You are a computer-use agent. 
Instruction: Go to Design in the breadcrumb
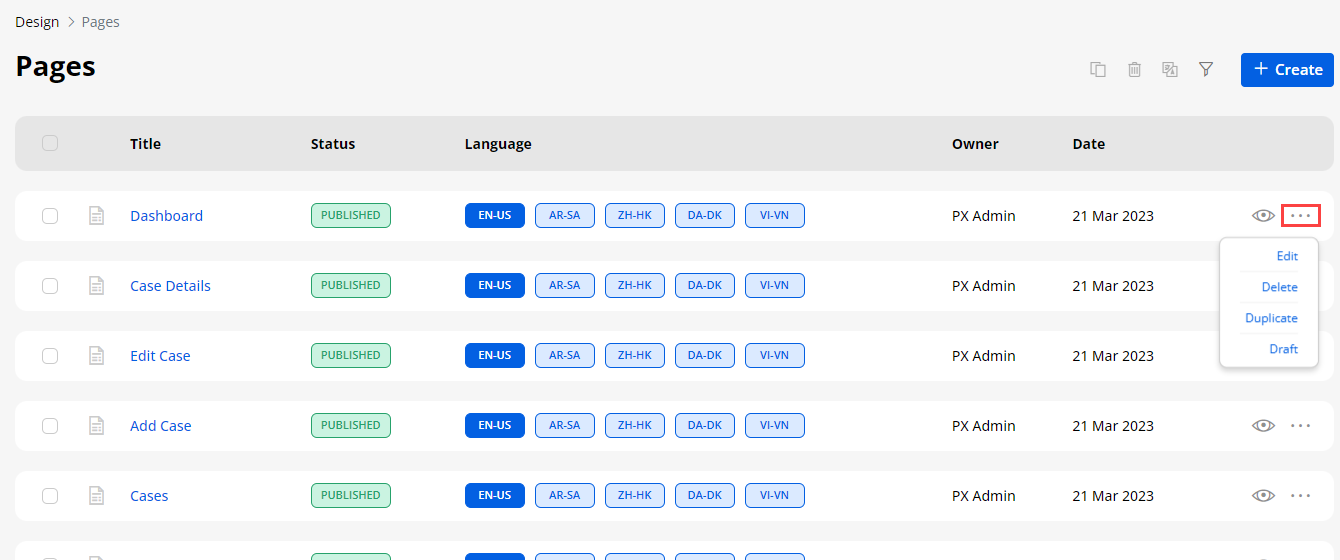coord(37,22)
